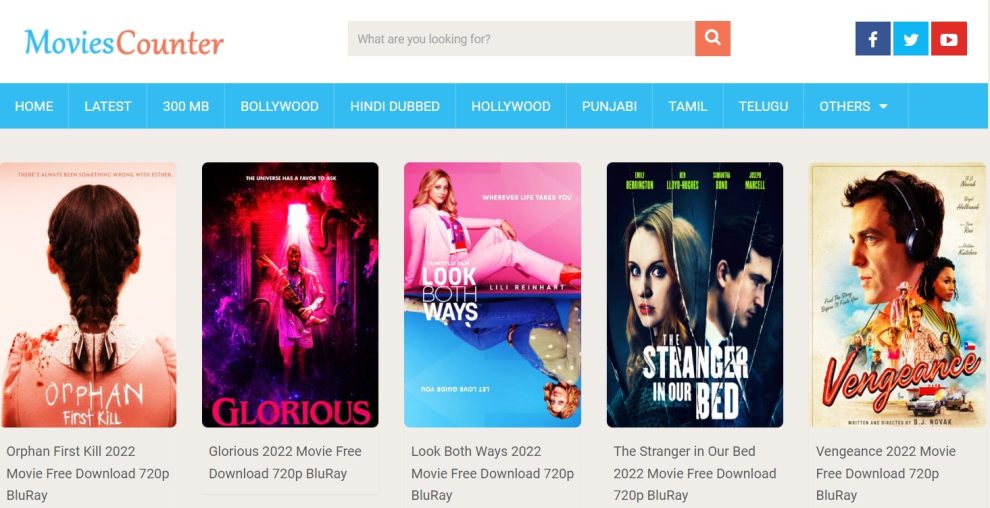Focus the 'What are you looking for?' search box
Viewport: 990px width, 508px height.
coord(522,38)
